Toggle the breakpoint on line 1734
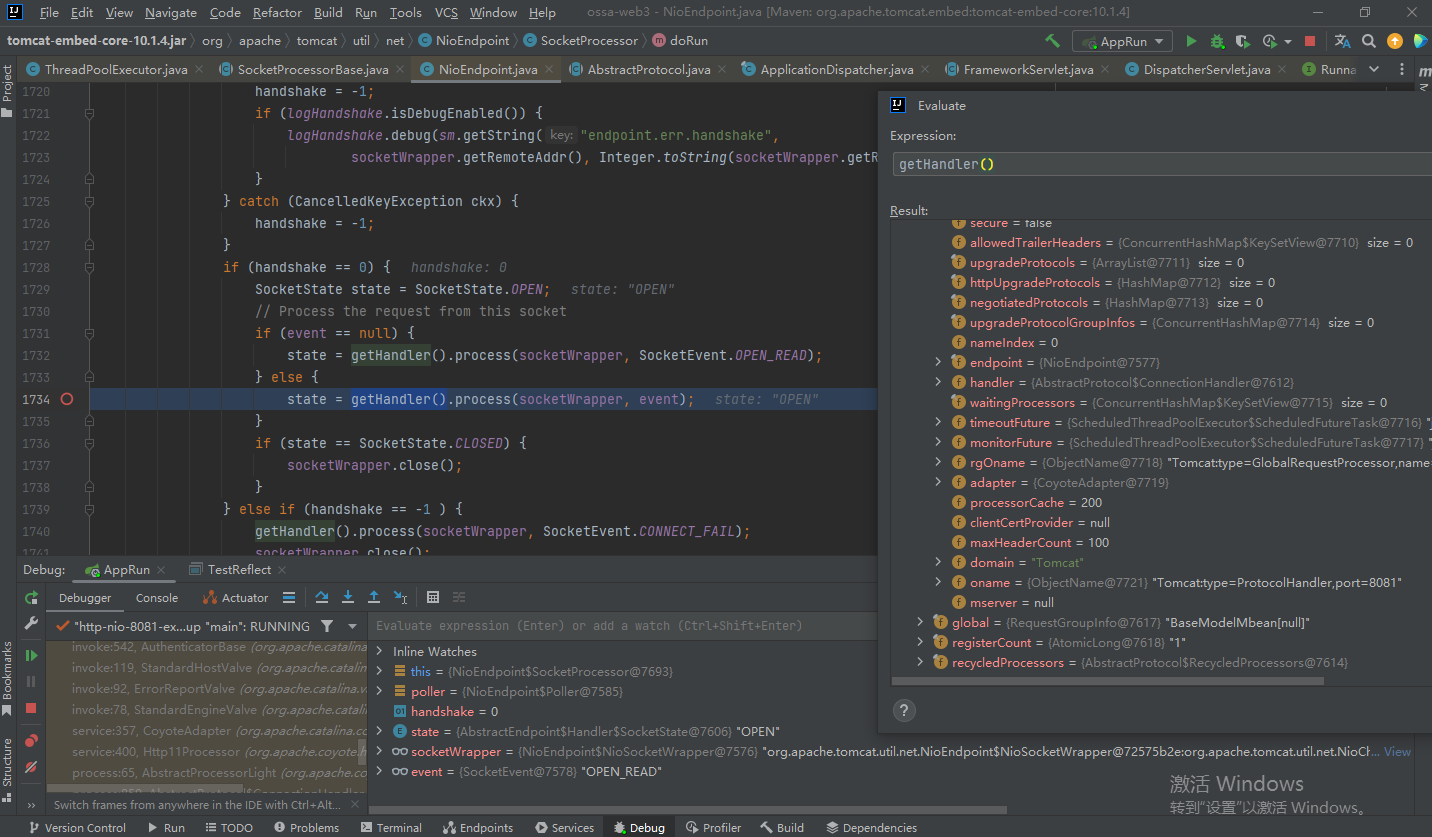The height and width of the screenshot is (837, 1432). (67, 399)
